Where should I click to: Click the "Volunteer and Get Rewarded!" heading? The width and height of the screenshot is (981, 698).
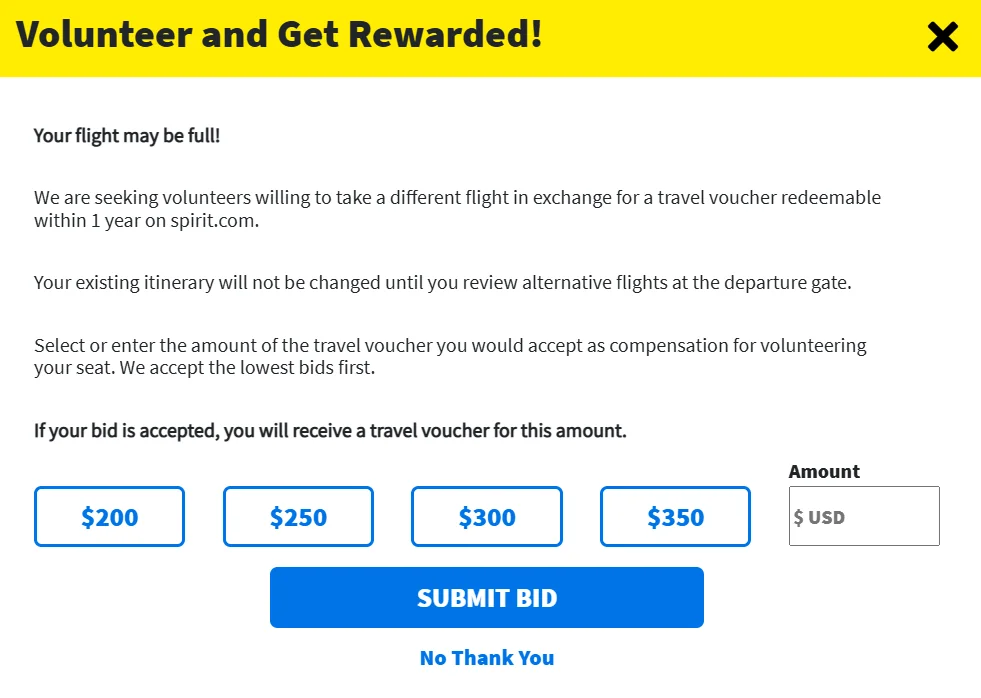[x=279, y=35]
